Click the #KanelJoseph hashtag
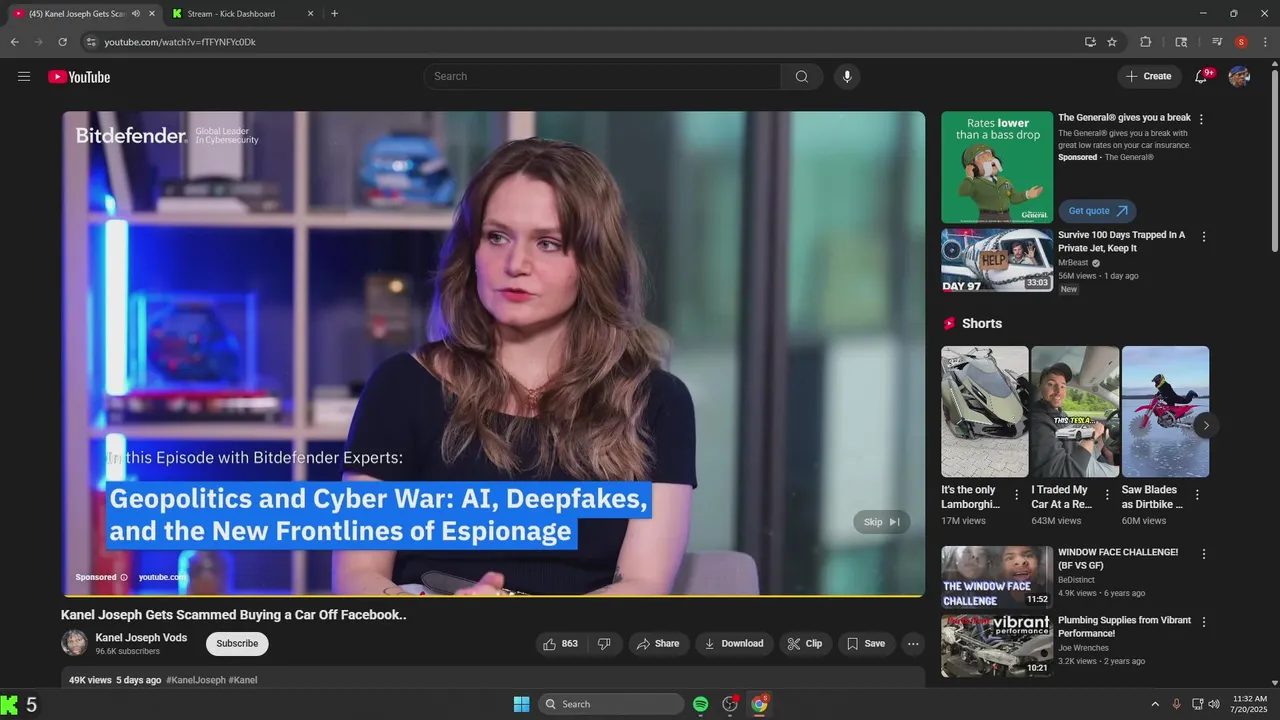Image resolution: width=1280 pixels, height=720 pixels. (x=196, y=680)
